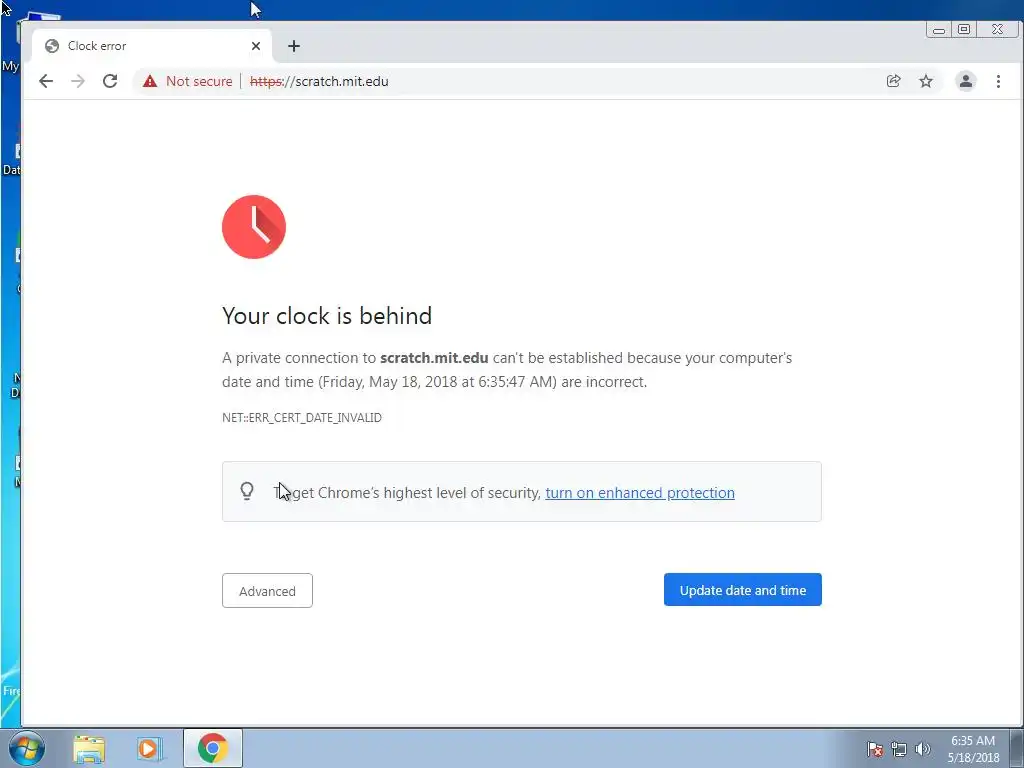Maximize the Chrome window
Screen dimensions: 1024x768
(x=964, y=29)
